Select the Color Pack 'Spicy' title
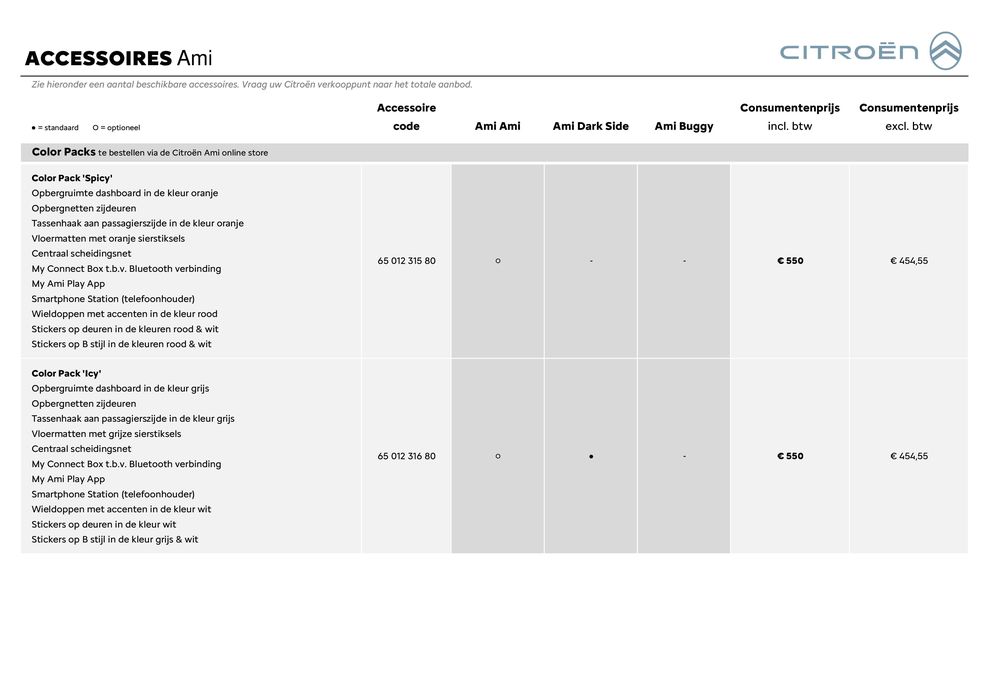This screenshot has width=990, height=700. coord(72,178)
